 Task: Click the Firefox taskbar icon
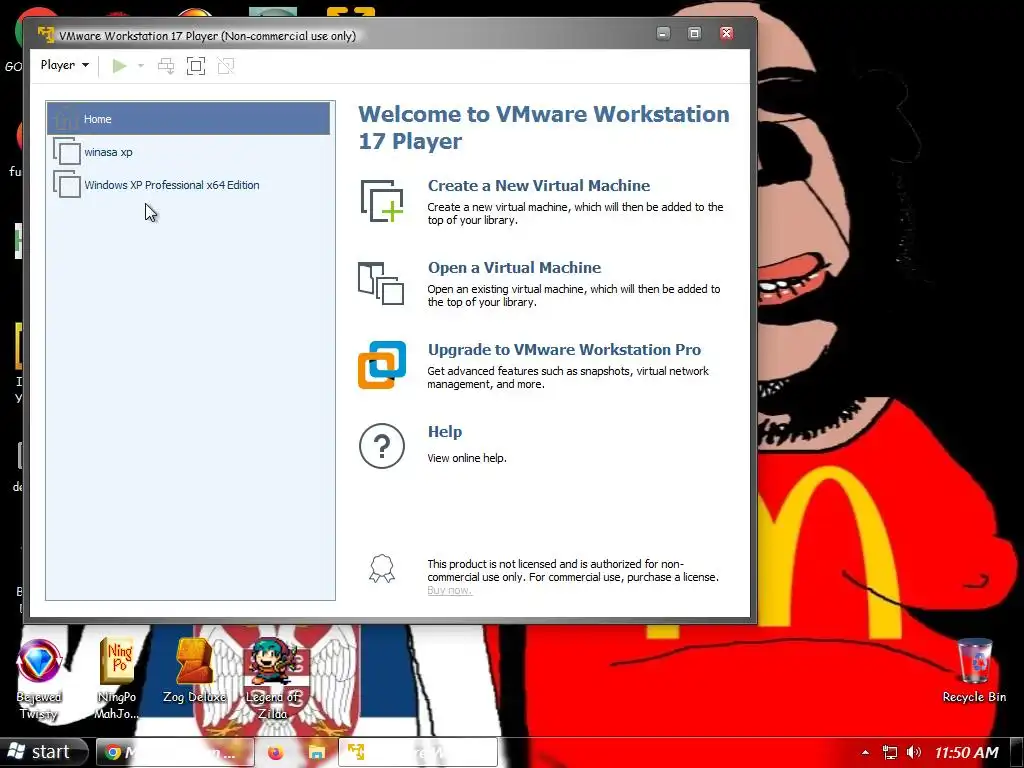tap(276, 753)
